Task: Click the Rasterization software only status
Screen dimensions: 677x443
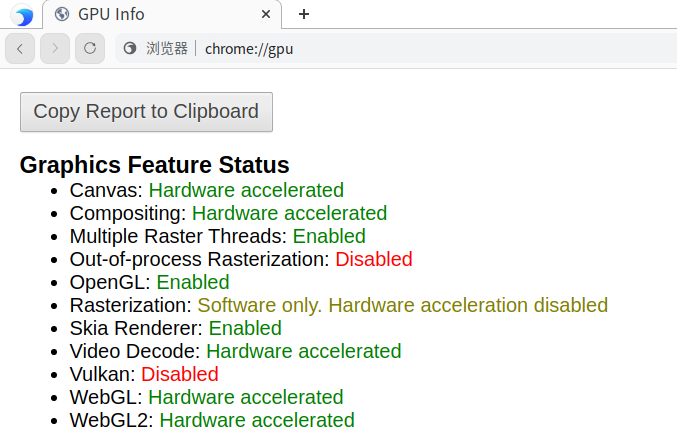Action: [x=402, y=305]
